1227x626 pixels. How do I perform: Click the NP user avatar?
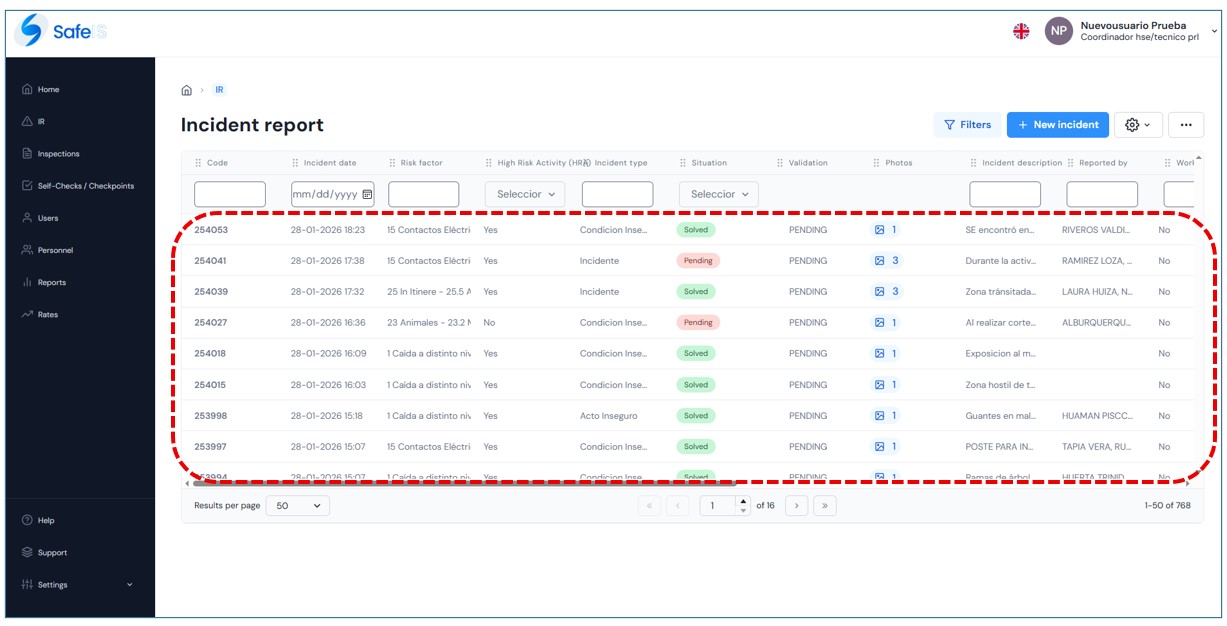[1058, 31]
